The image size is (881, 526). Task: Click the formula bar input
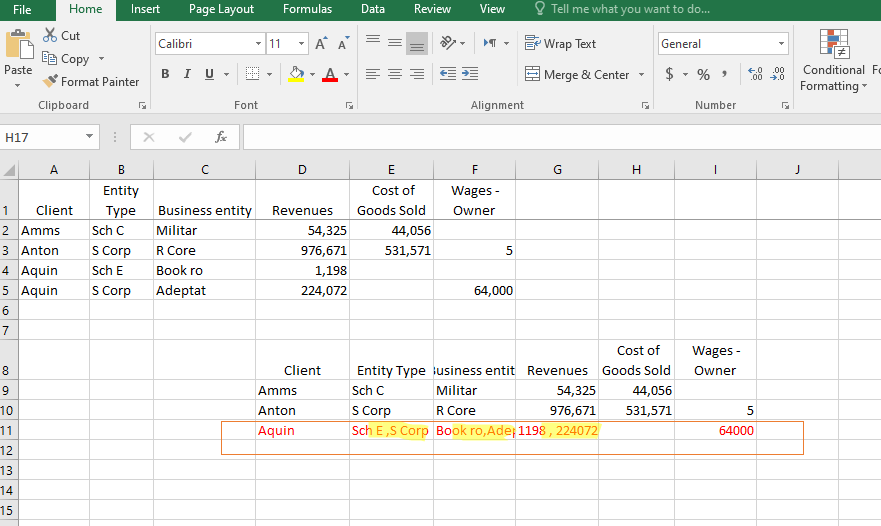pos(562,137)
